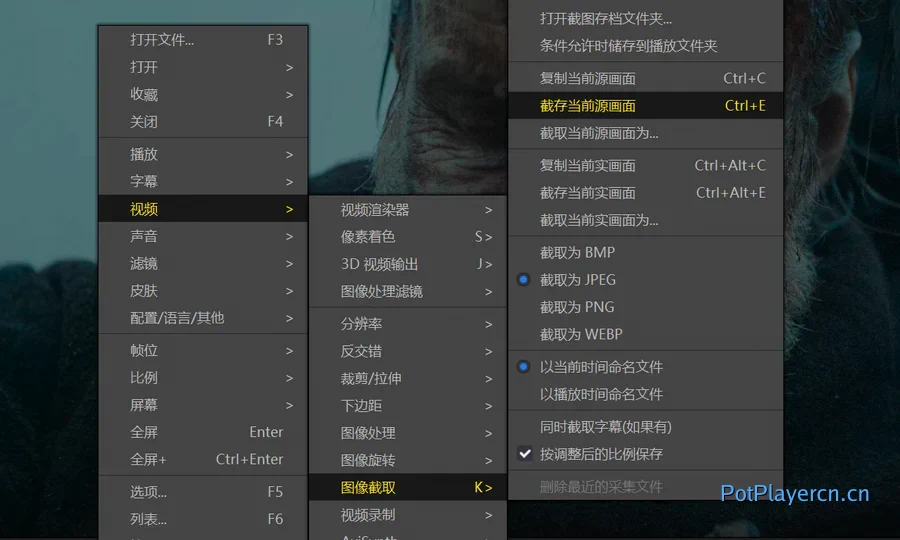Viewport: 900px width, 540px height.
Task: Open the 图像处理 submenu
Action: [408, 433]
